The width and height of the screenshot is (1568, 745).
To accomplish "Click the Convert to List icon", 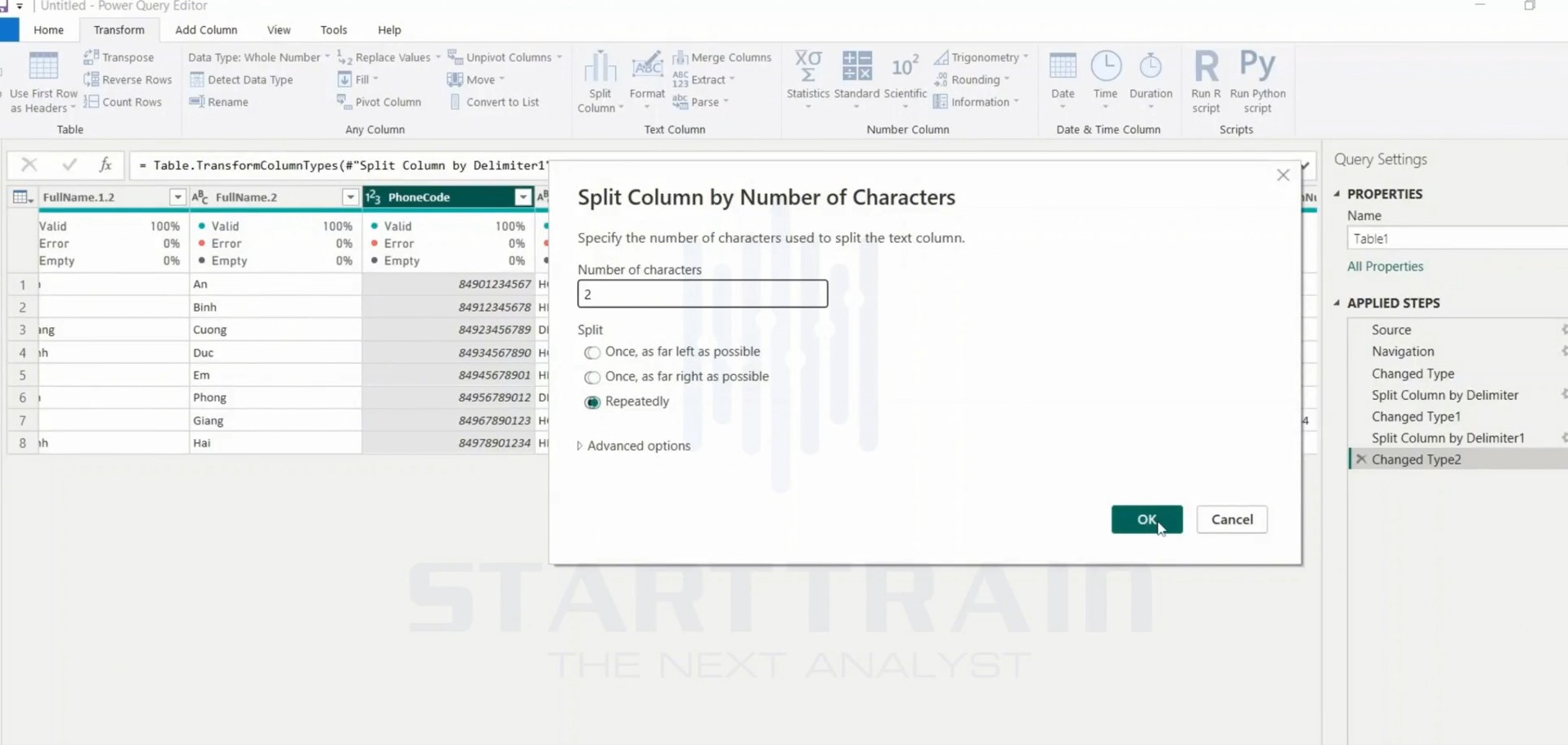I will [456, 101].
